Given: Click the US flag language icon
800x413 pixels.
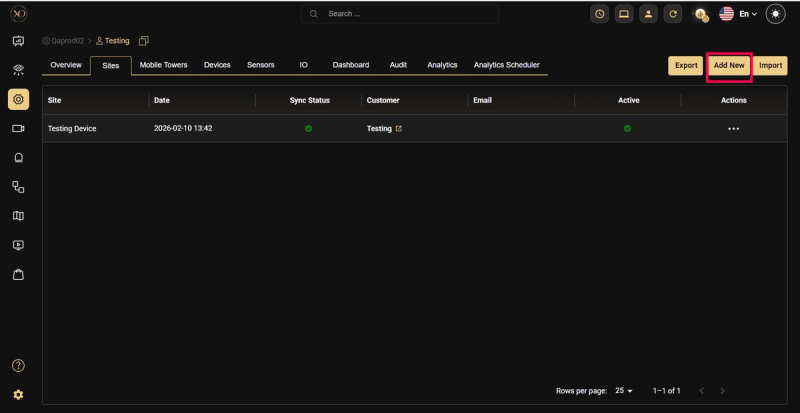Looking at the screenshot, I should click(x=727, y=14).
